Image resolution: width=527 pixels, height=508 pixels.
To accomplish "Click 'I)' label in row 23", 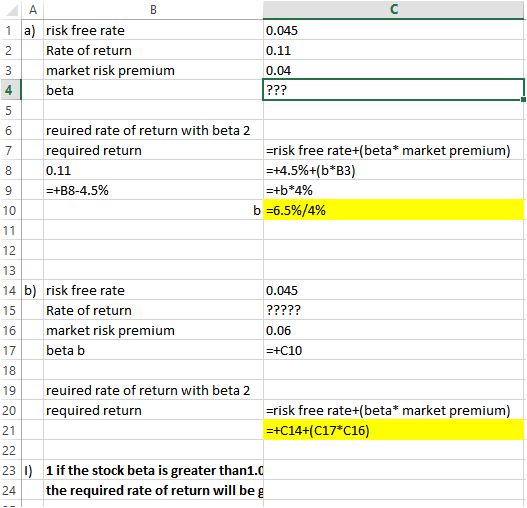I will (28, 471).
